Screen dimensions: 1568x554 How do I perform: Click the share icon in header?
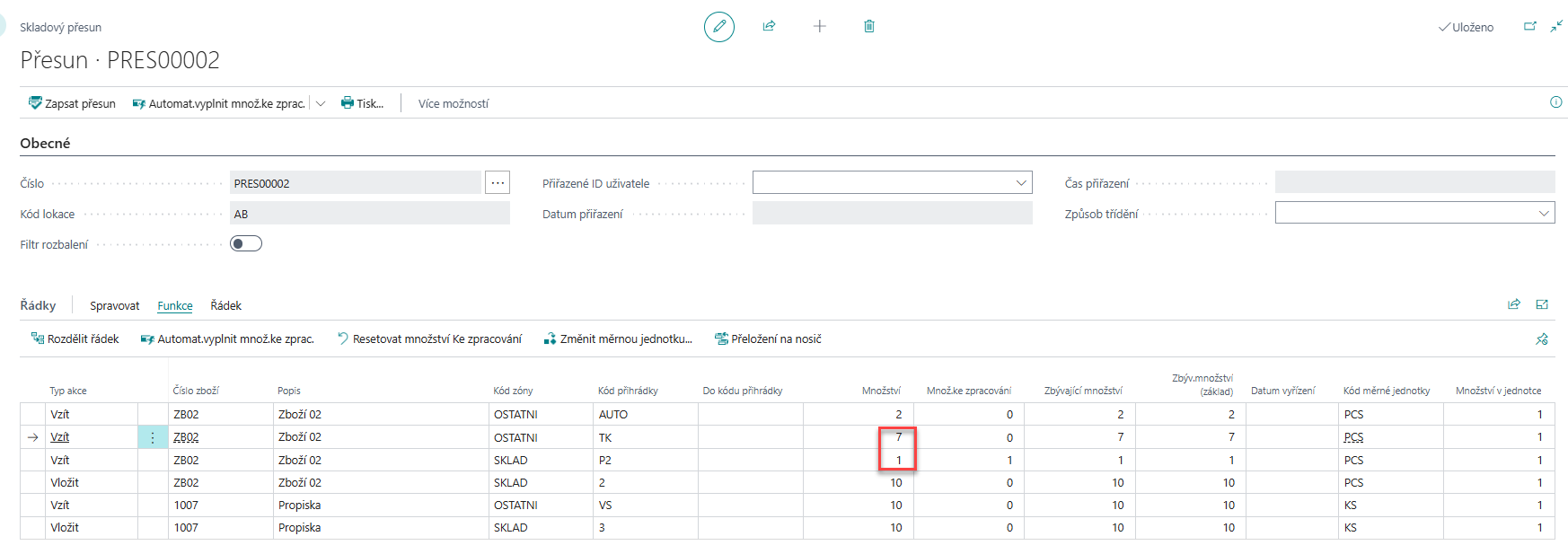769,27
